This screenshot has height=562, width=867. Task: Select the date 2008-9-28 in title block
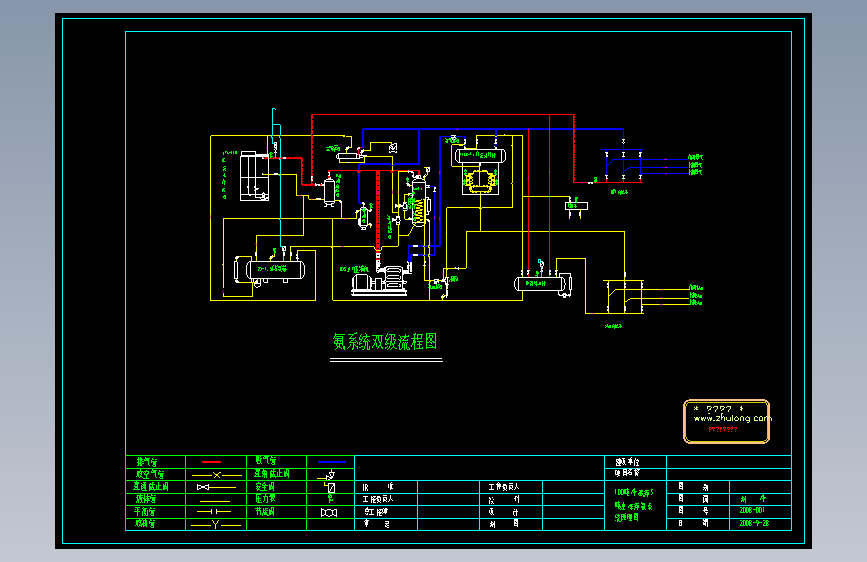coord(754,523)
